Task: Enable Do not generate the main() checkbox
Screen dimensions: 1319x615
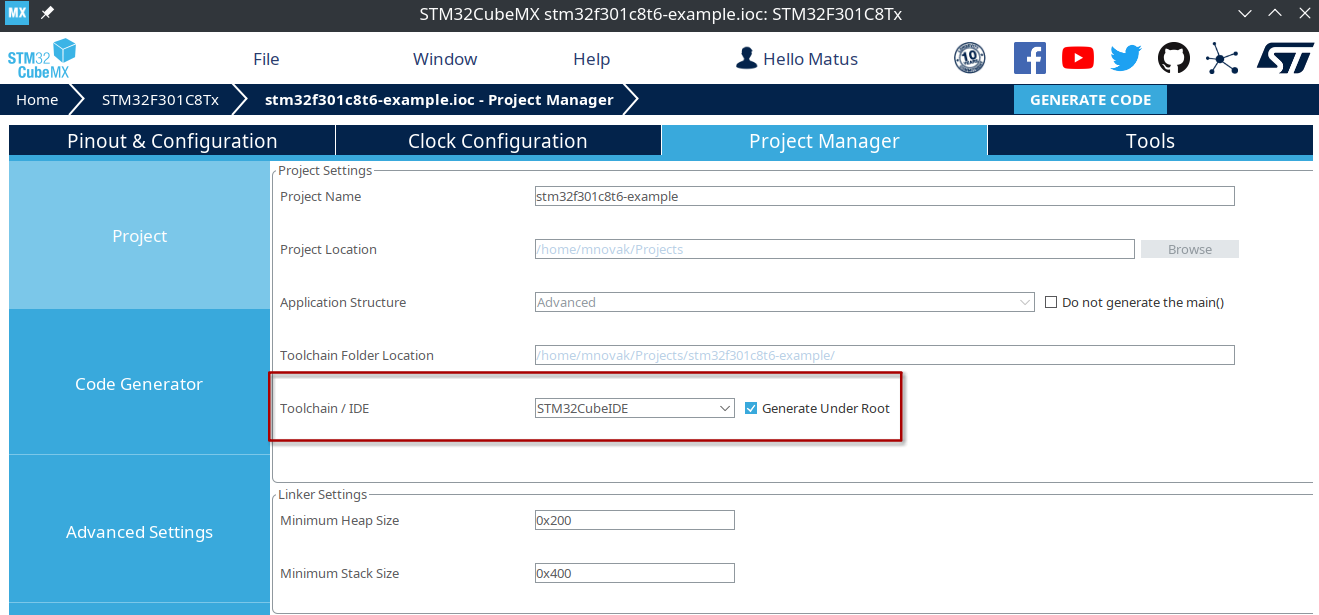Action: pos(1051,302)
